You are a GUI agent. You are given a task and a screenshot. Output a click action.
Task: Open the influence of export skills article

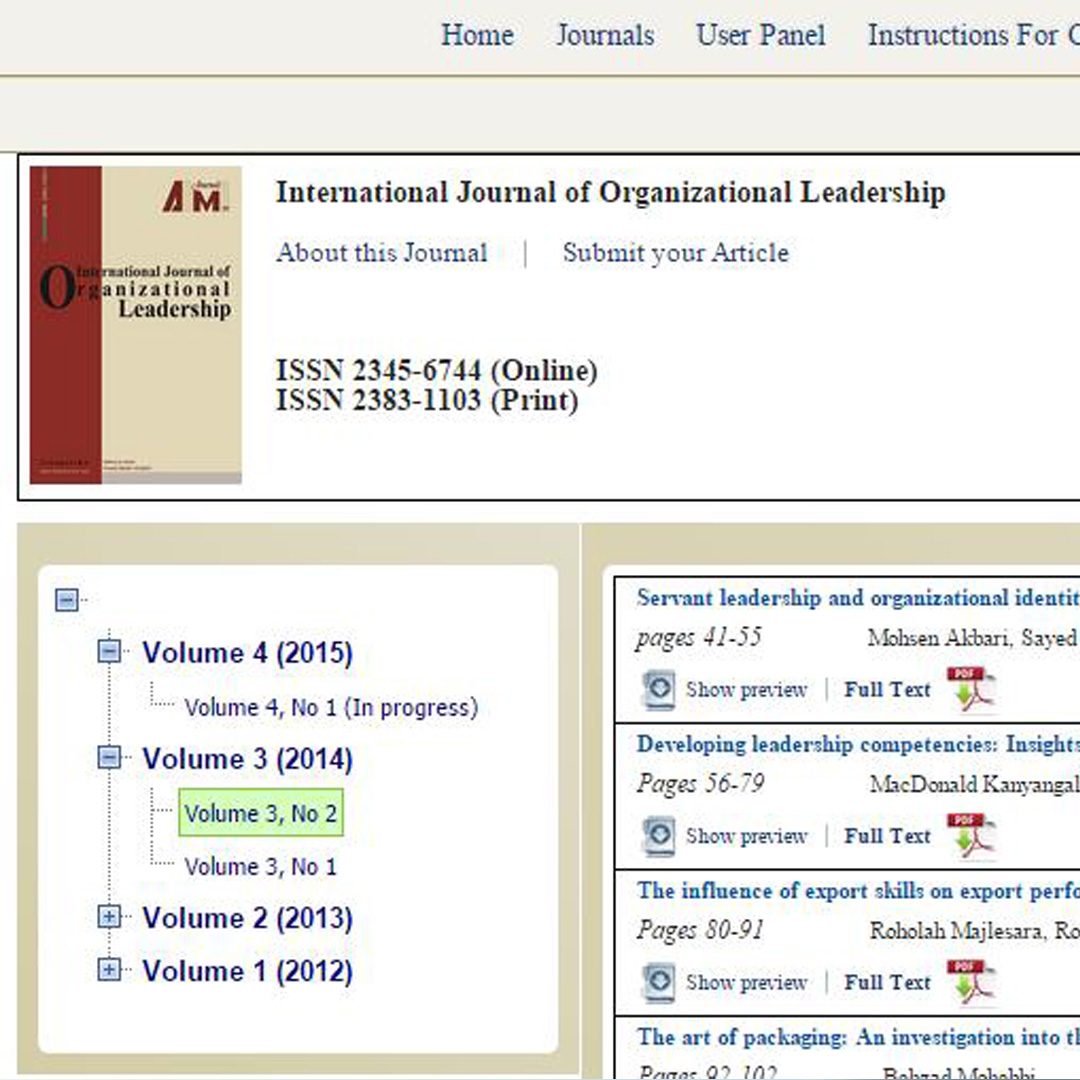click(858, 891)
